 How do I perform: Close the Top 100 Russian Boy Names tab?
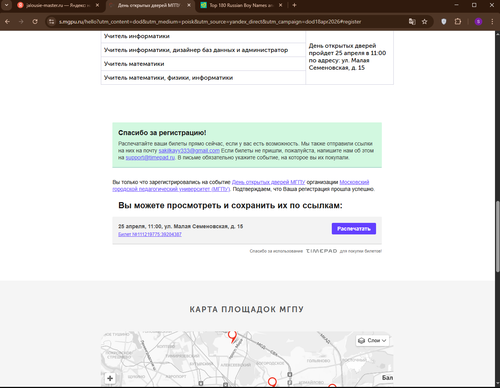tap(280, 5)
